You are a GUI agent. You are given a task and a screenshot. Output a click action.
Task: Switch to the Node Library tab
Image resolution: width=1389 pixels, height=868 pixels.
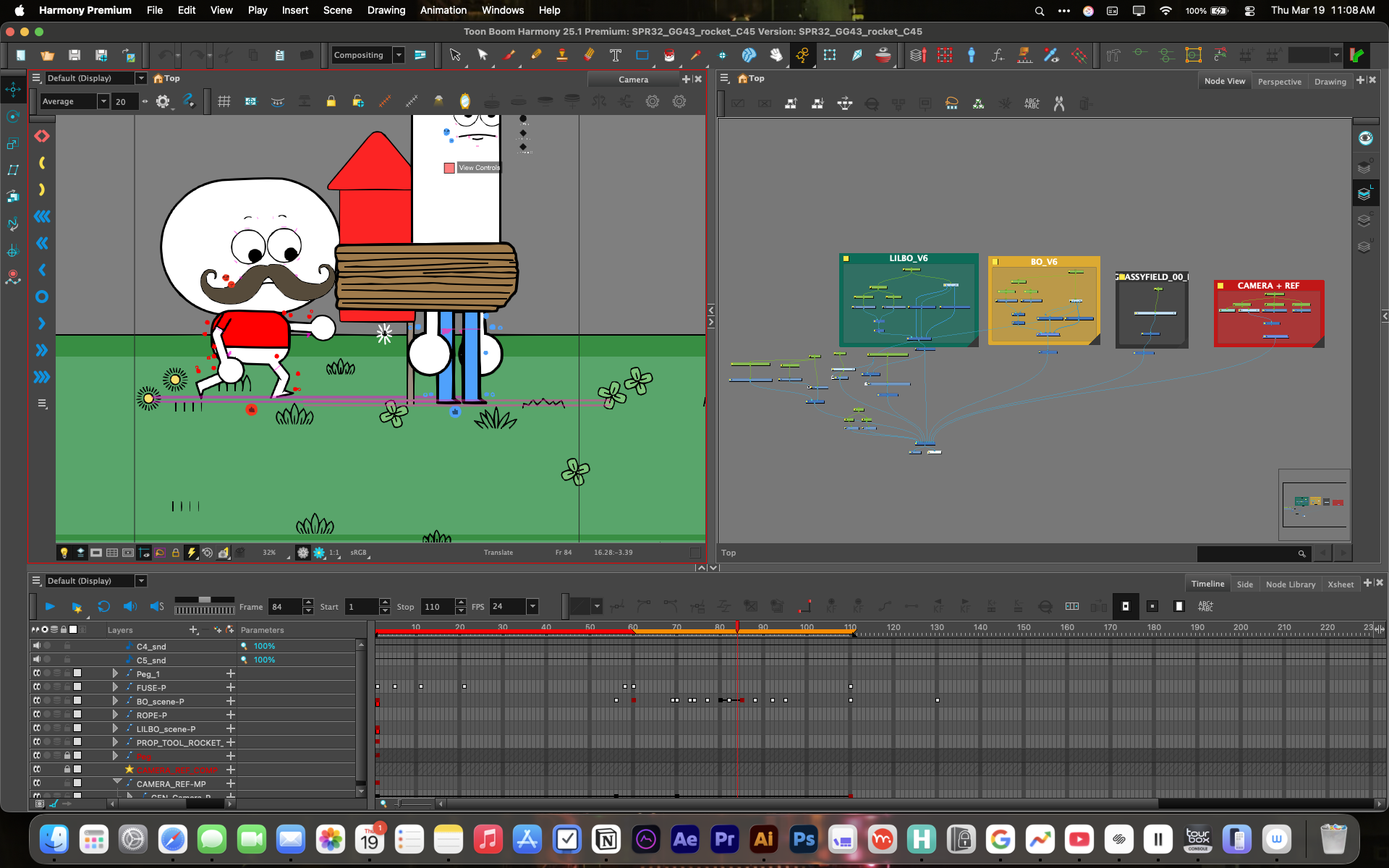pyautogui.click(x=1291, y=584)
